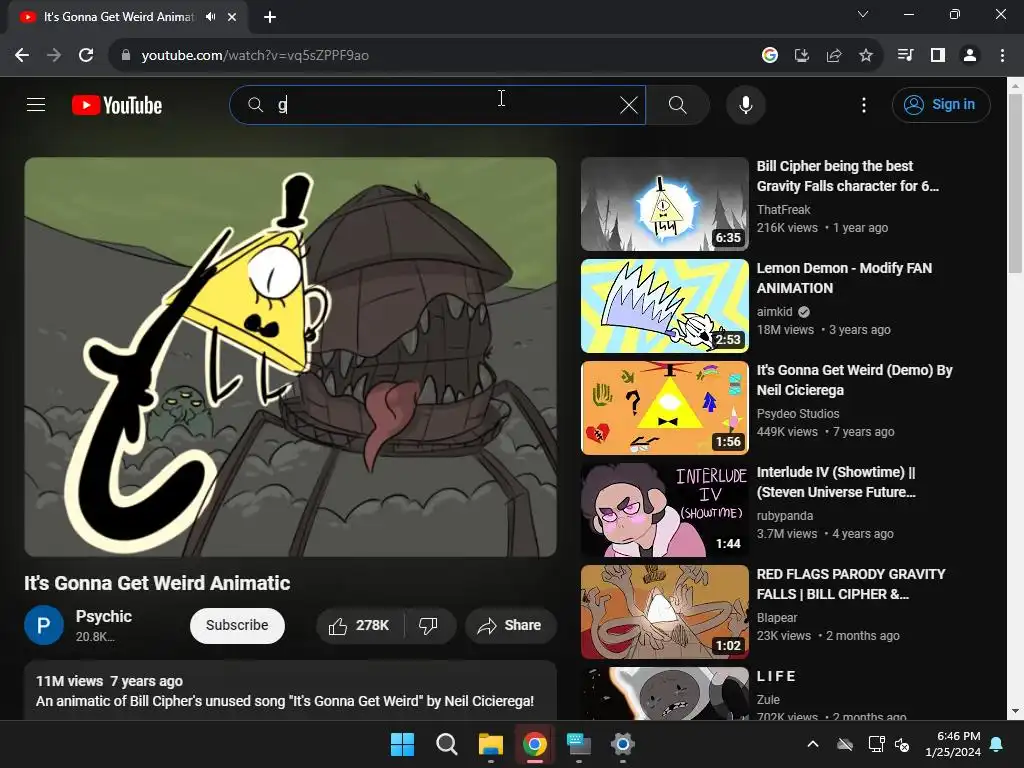
Task: Start voice search with the microphone
Action: (746, 104)
